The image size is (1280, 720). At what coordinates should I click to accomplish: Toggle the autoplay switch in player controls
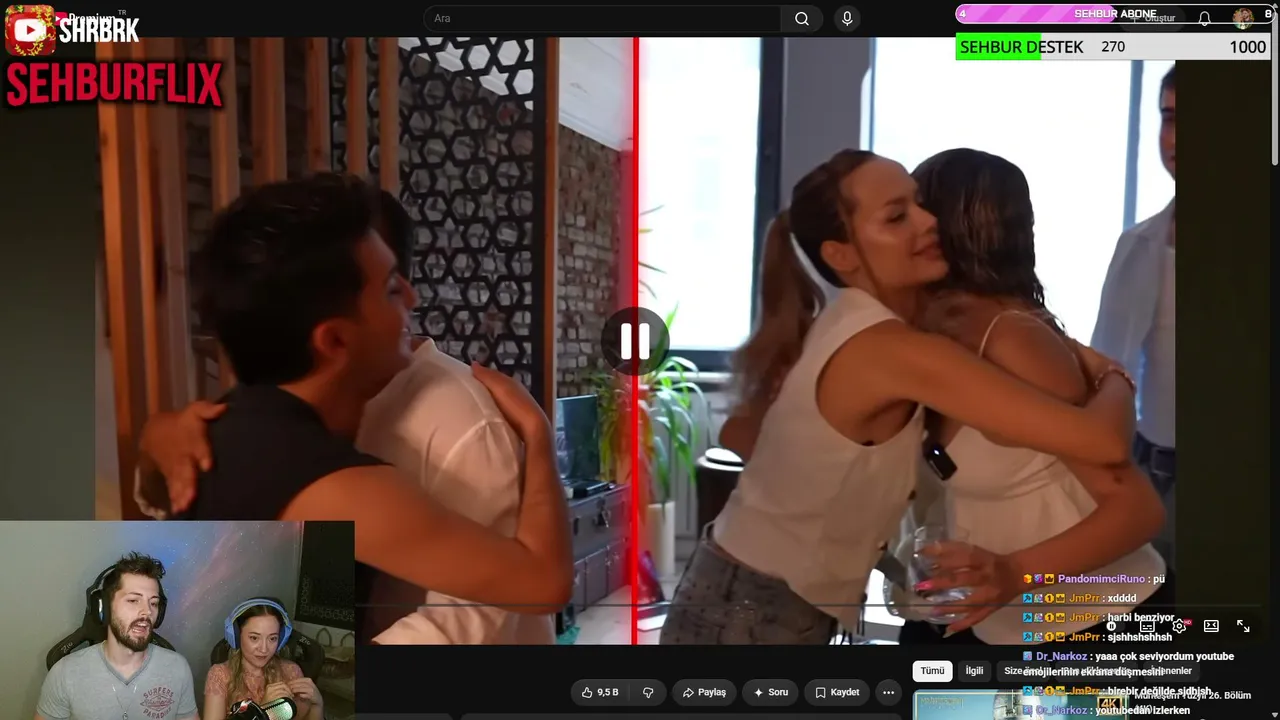click(x=1112, y=626)
